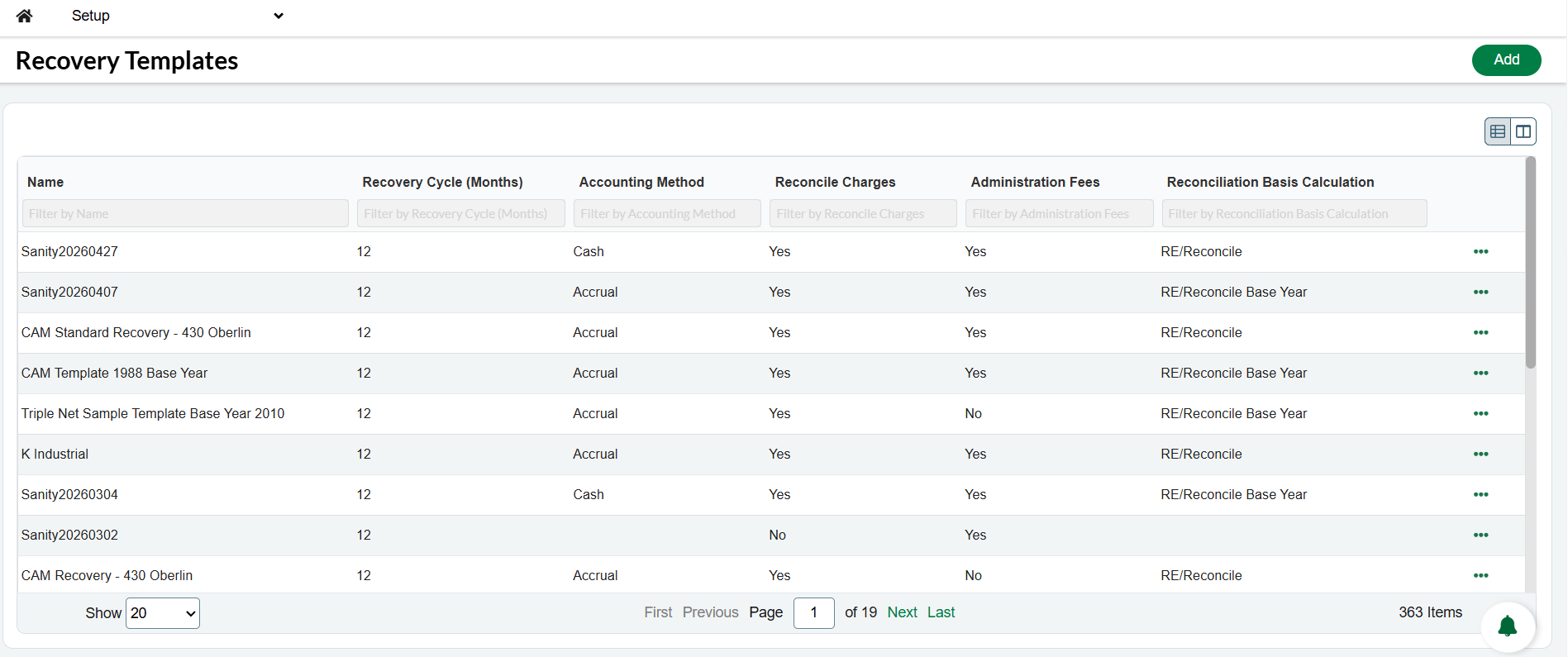This screenshot has width=1568, height=657.
Task: Click RE/Reconcile in K Industrial row
Action: pyautogui.click(x=1201, y=455)
